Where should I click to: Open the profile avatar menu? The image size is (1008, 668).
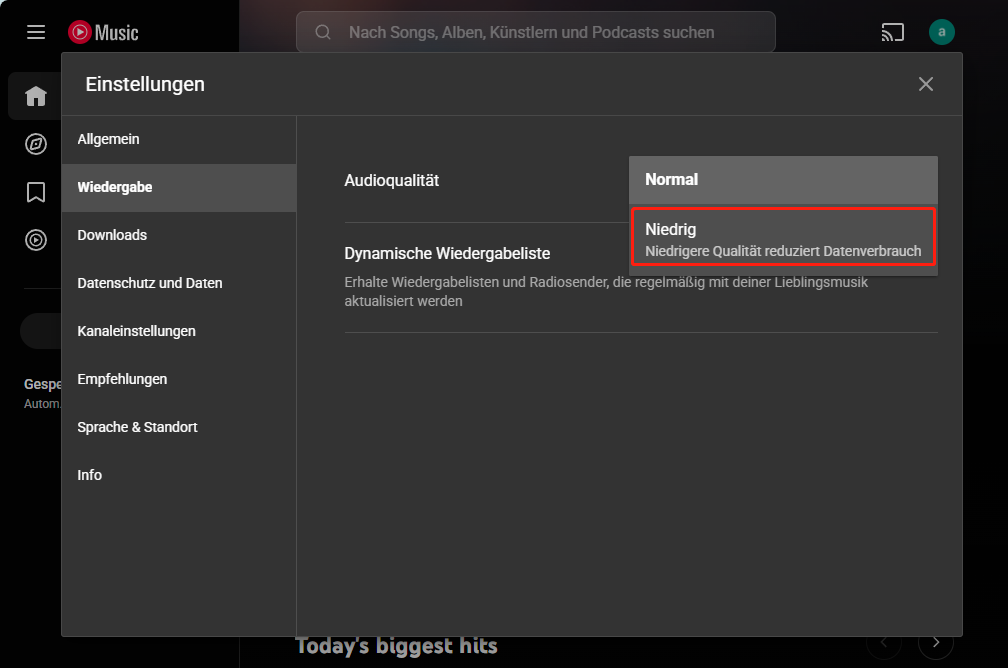coord(942,32)
